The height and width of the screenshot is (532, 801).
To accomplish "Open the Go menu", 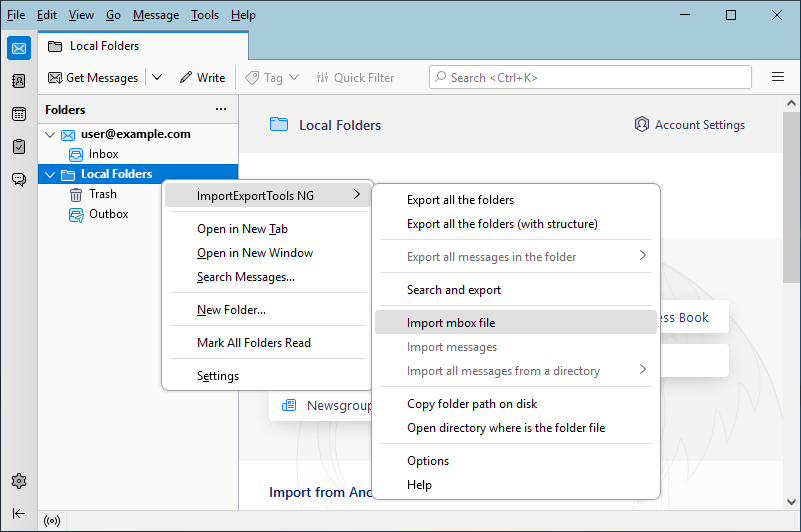I will (113, 15).
